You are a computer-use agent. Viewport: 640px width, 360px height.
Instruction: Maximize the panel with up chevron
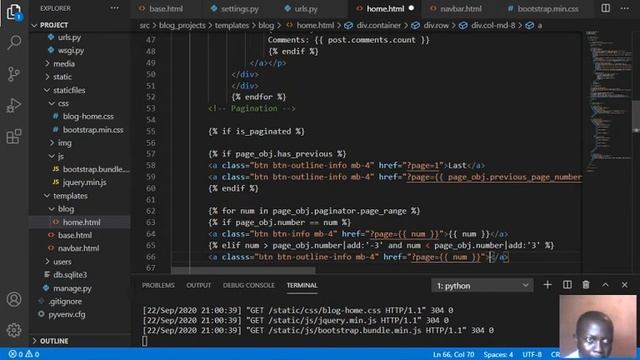[605, 285]
